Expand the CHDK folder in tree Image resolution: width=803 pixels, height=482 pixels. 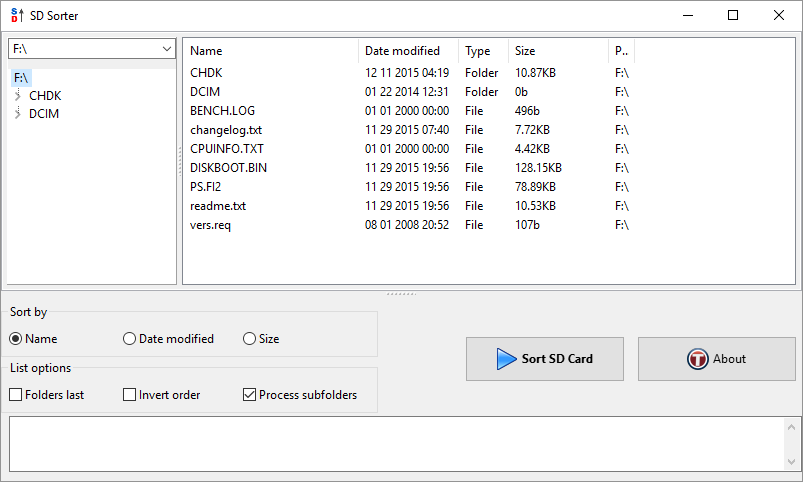coord(18,96)
